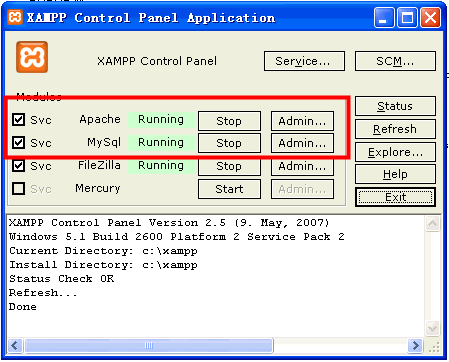This screenshot has height=362, width=449.
Task: Click log line 'XAMPP Control Panel Version 2.5'
Action: click(117, 222)
